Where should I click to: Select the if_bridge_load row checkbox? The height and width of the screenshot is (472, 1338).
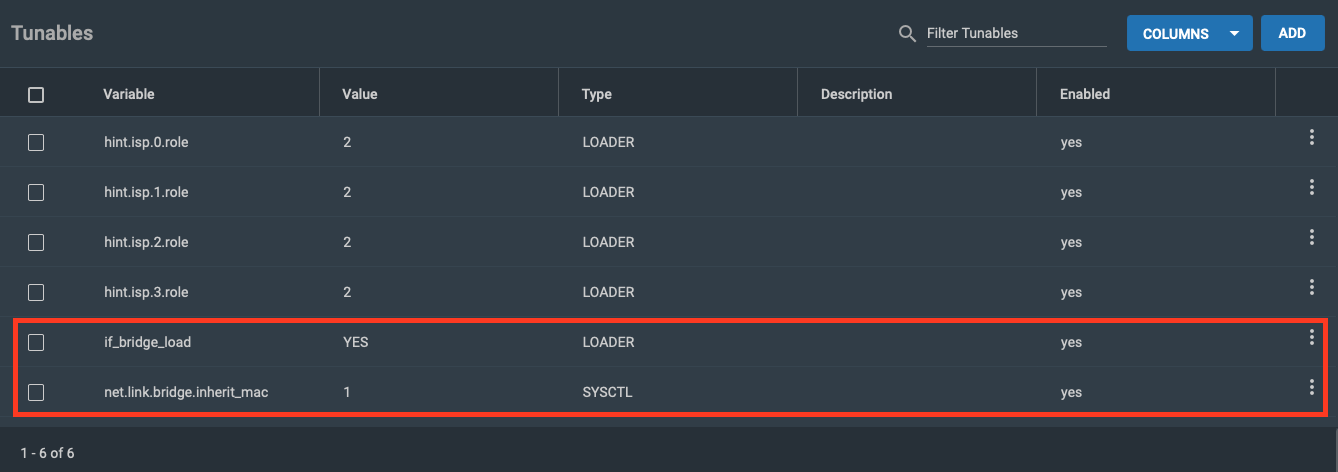(36, 342)
